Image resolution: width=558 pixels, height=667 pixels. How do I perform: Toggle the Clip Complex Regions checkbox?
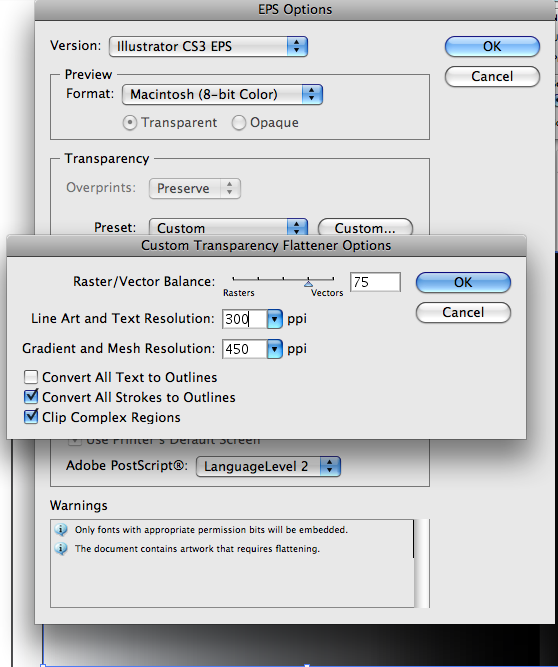point(31,417)
